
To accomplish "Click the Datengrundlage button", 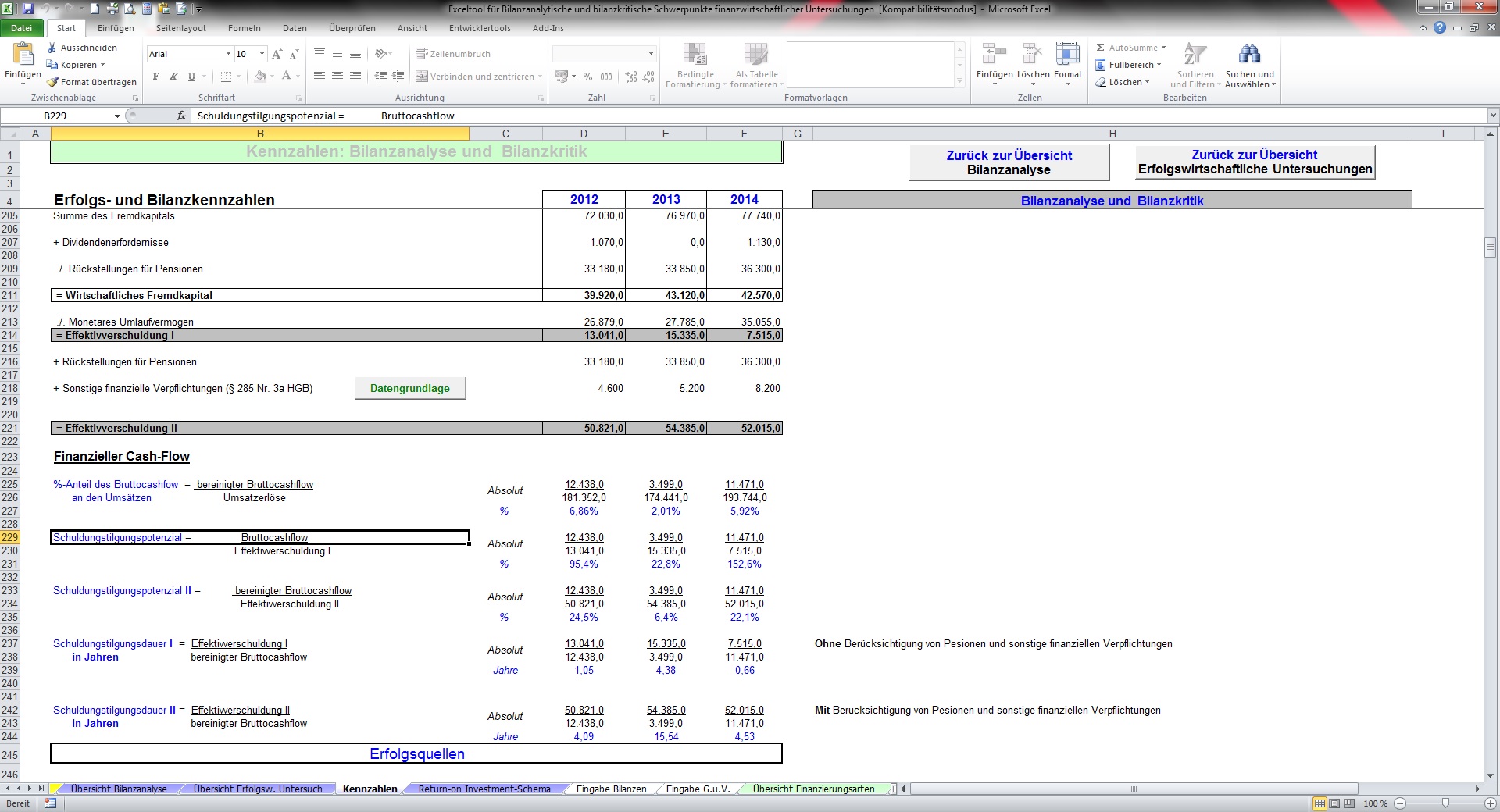I will click(410, 388).
